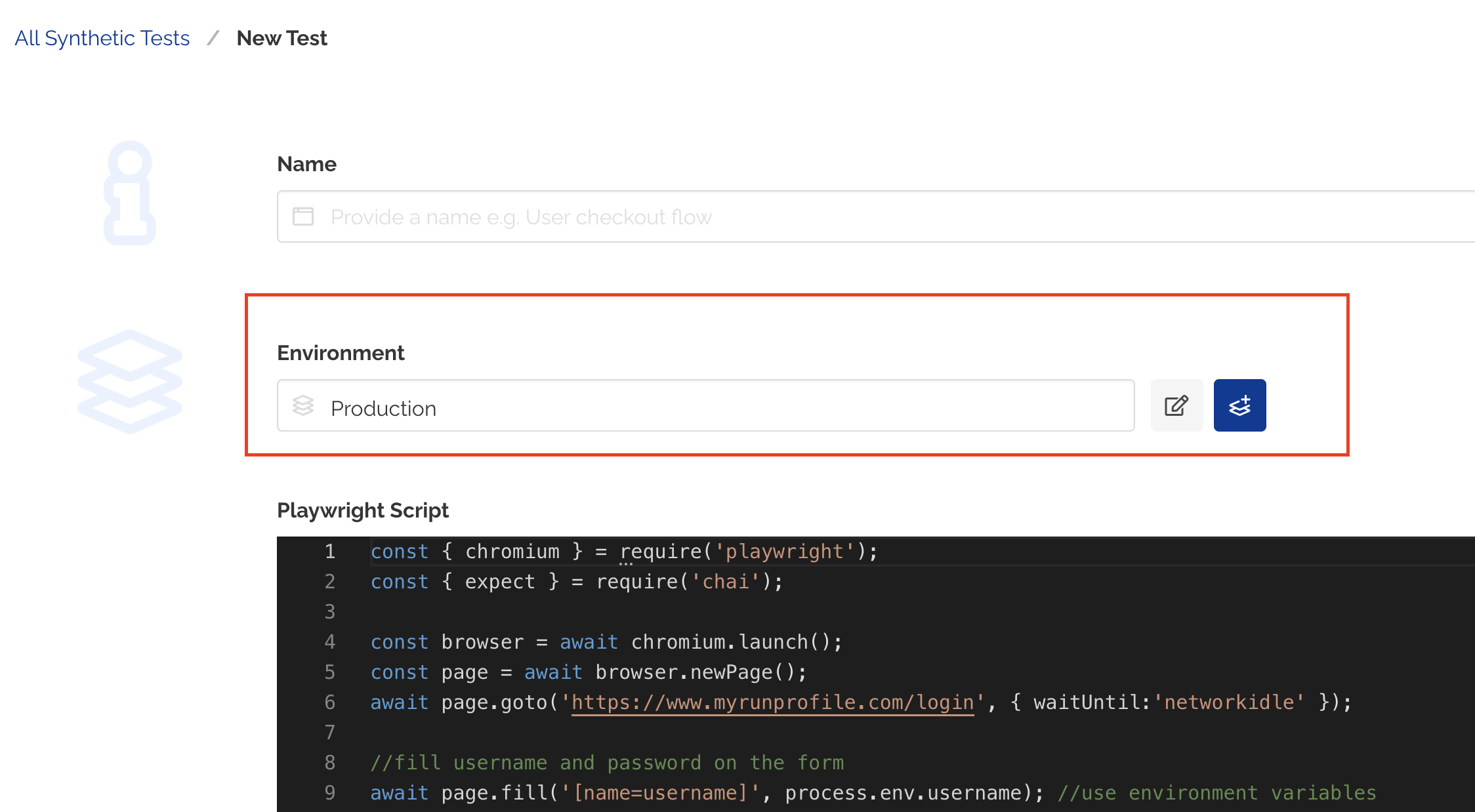Click the blue add new environment icon

pos(1239,405)
